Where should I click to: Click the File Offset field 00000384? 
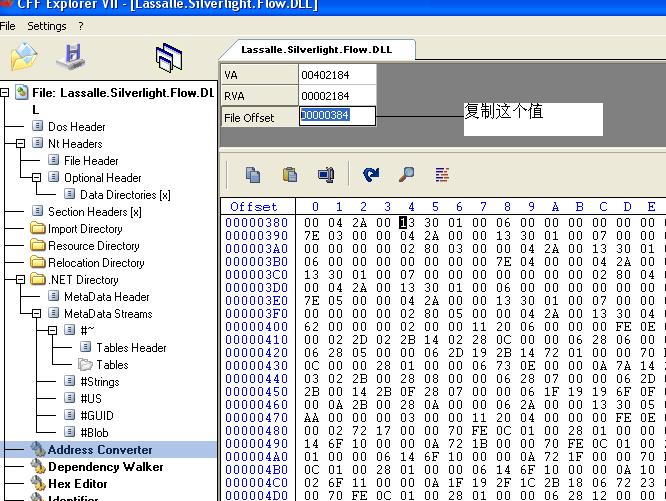coord(337,116)
